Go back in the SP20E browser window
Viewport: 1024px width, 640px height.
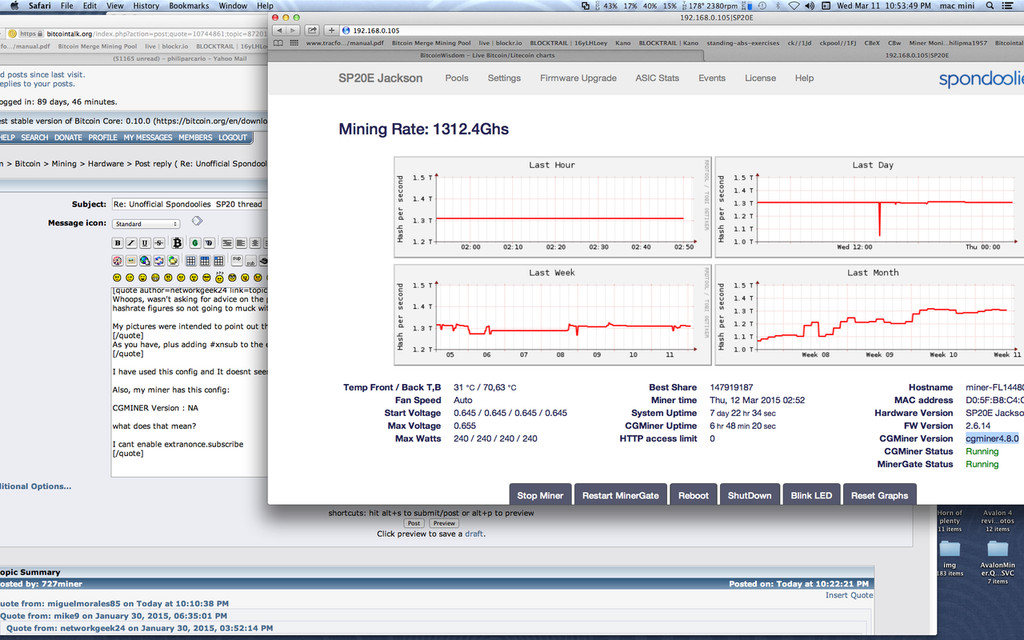(x=280, y=30)
